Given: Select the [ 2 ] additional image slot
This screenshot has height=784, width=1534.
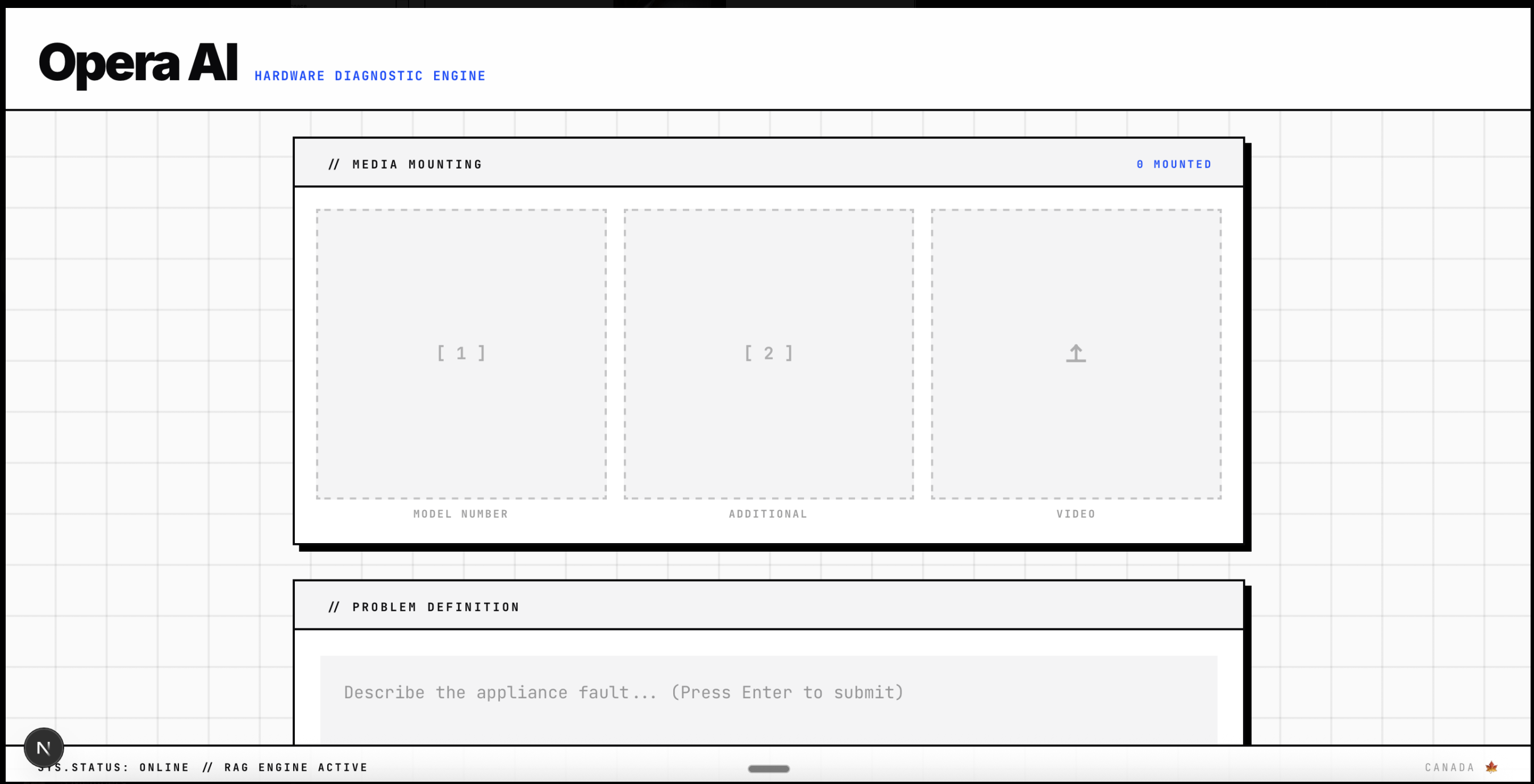Looking at the screenshot, I should point(768,353).
